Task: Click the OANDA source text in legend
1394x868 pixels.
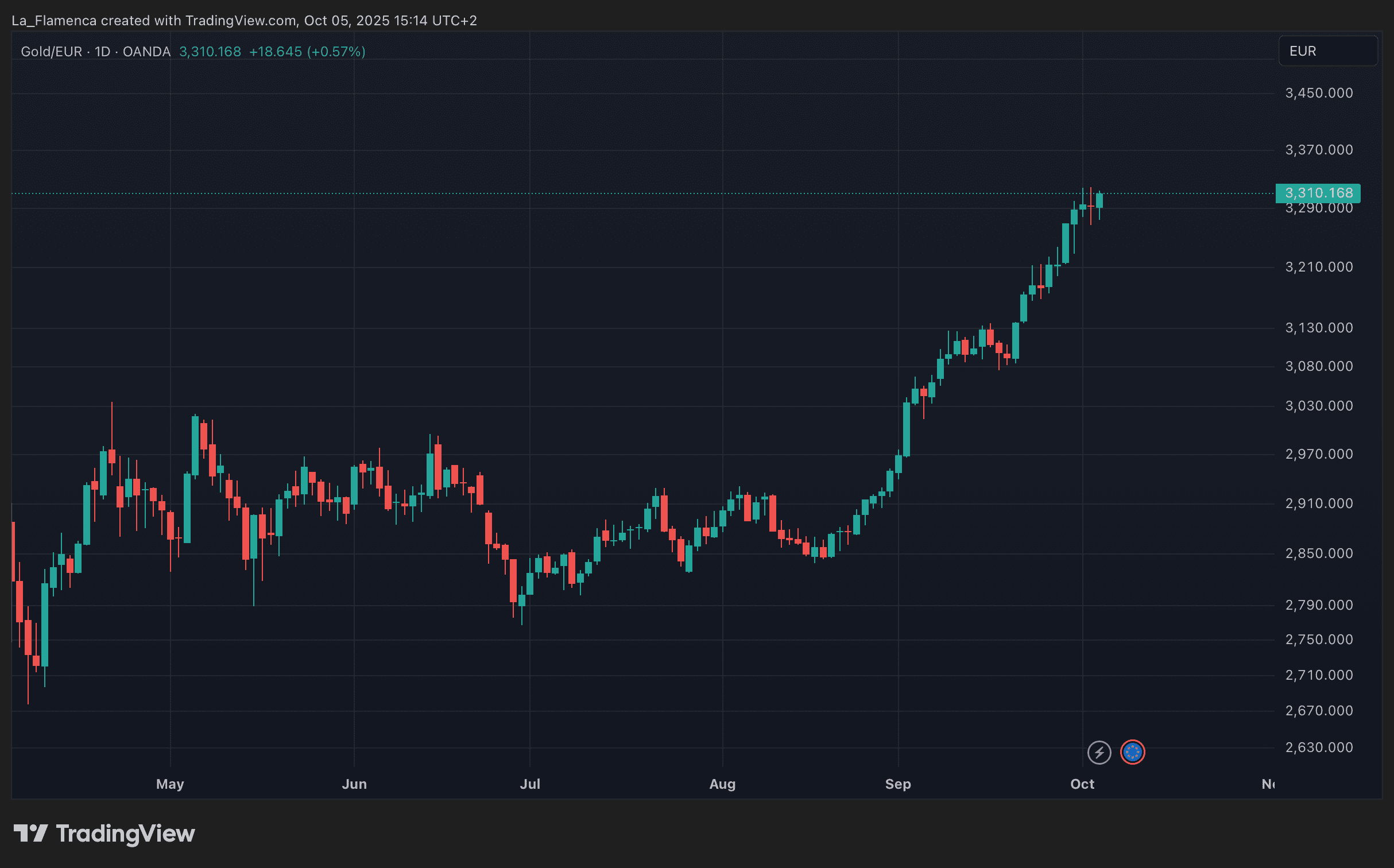Action: point(146,52)
